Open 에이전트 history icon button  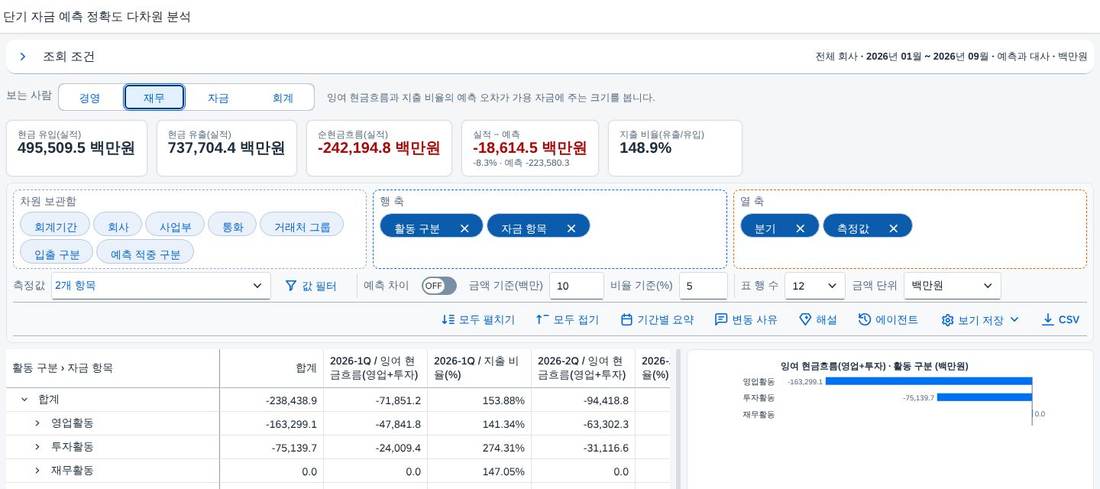point(864,319)
